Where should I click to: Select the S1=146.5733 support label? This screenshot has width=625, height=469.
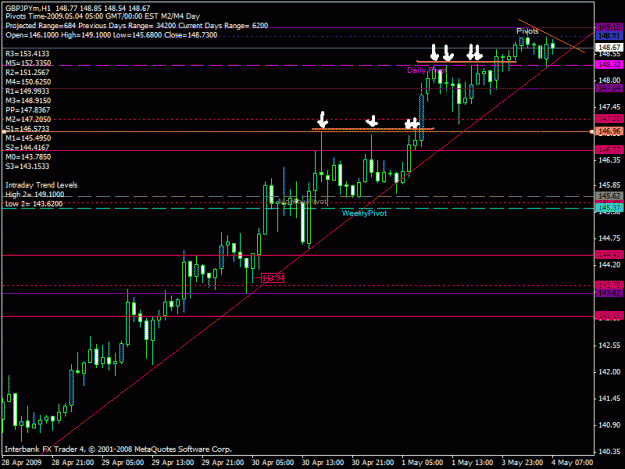[x=28, y=129]
